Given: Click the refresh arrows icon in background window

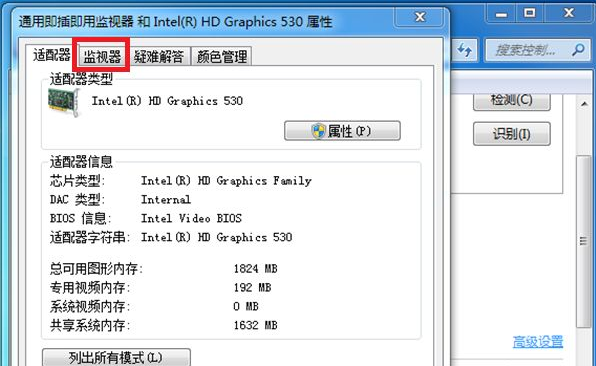Looking at the screenshot, I should 464,50.
